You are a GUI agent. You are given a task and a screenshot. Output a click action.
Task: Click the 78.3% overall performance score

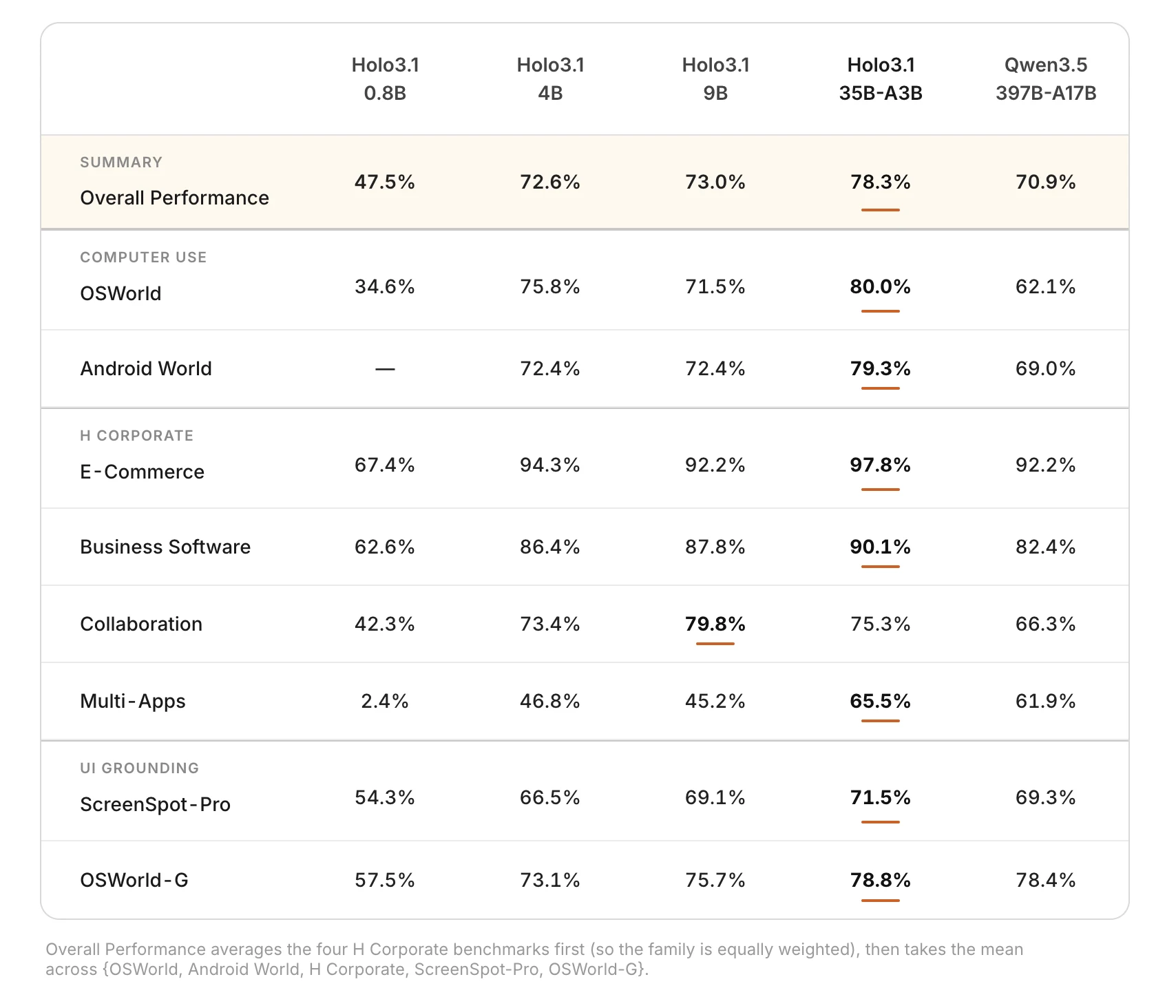tap(881, 182)
